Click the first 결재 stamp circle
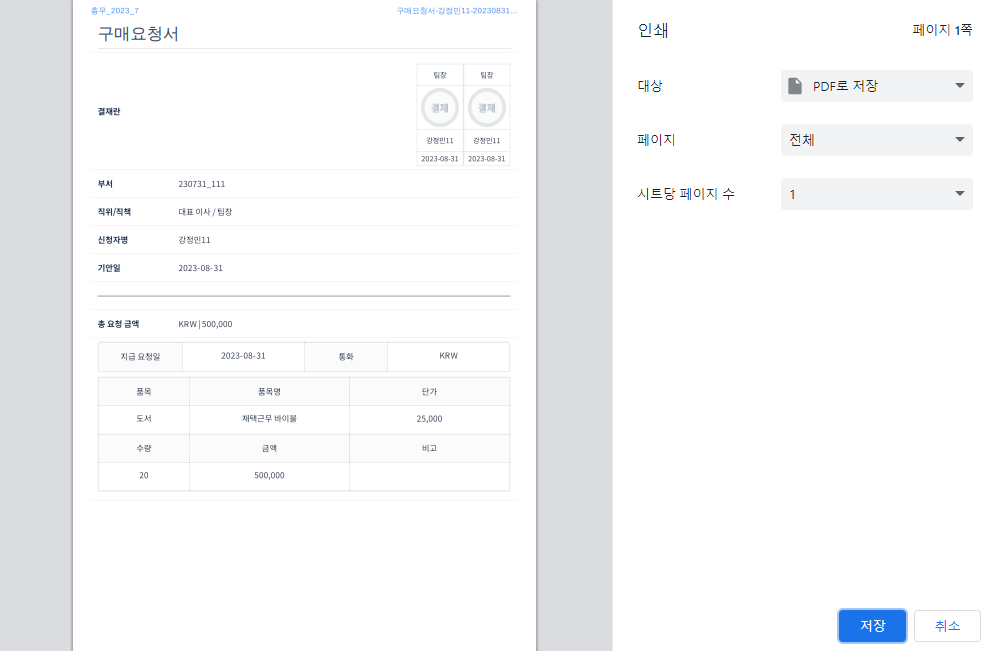 coord(440,108)
